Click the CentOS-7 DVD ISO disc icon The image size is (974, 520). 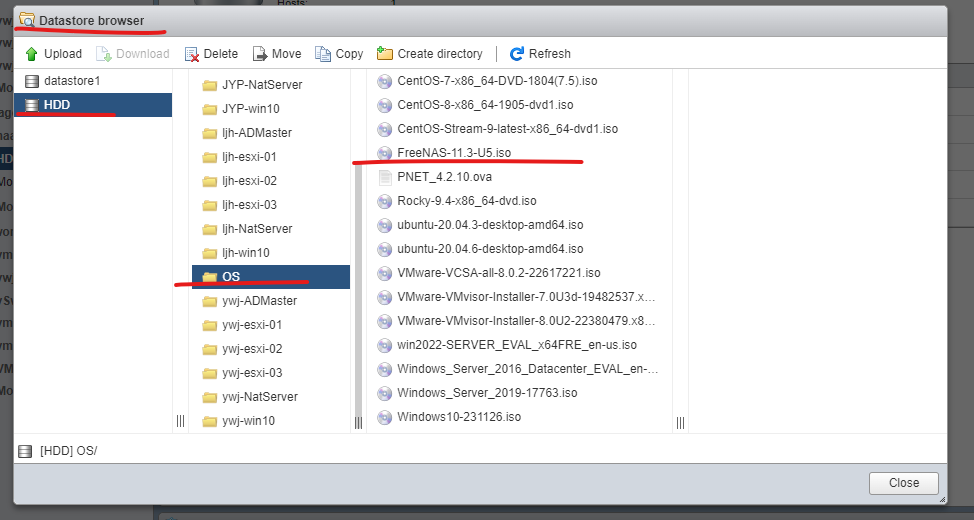coord(385,81)
